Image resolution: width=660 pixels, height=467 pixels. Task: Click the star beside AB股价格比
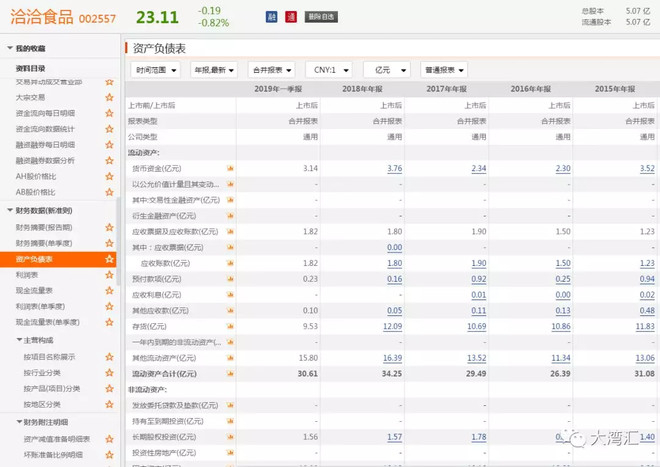109,192
